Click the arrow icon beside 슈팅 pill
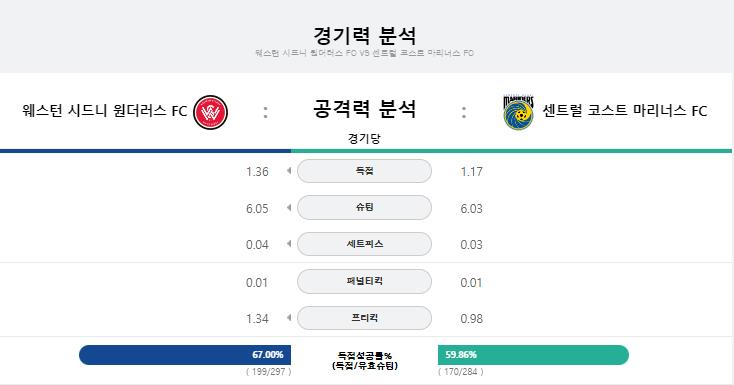This screenshot has height=385, width=734. [289, 207]
